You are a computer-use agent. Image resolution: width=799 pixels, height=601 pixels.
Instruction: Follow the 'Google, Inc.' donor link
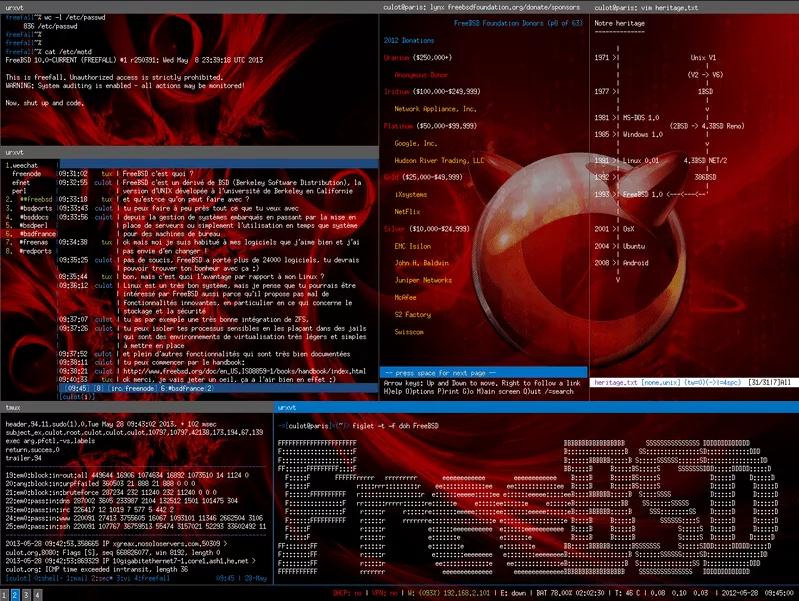[x=415, y=143]
